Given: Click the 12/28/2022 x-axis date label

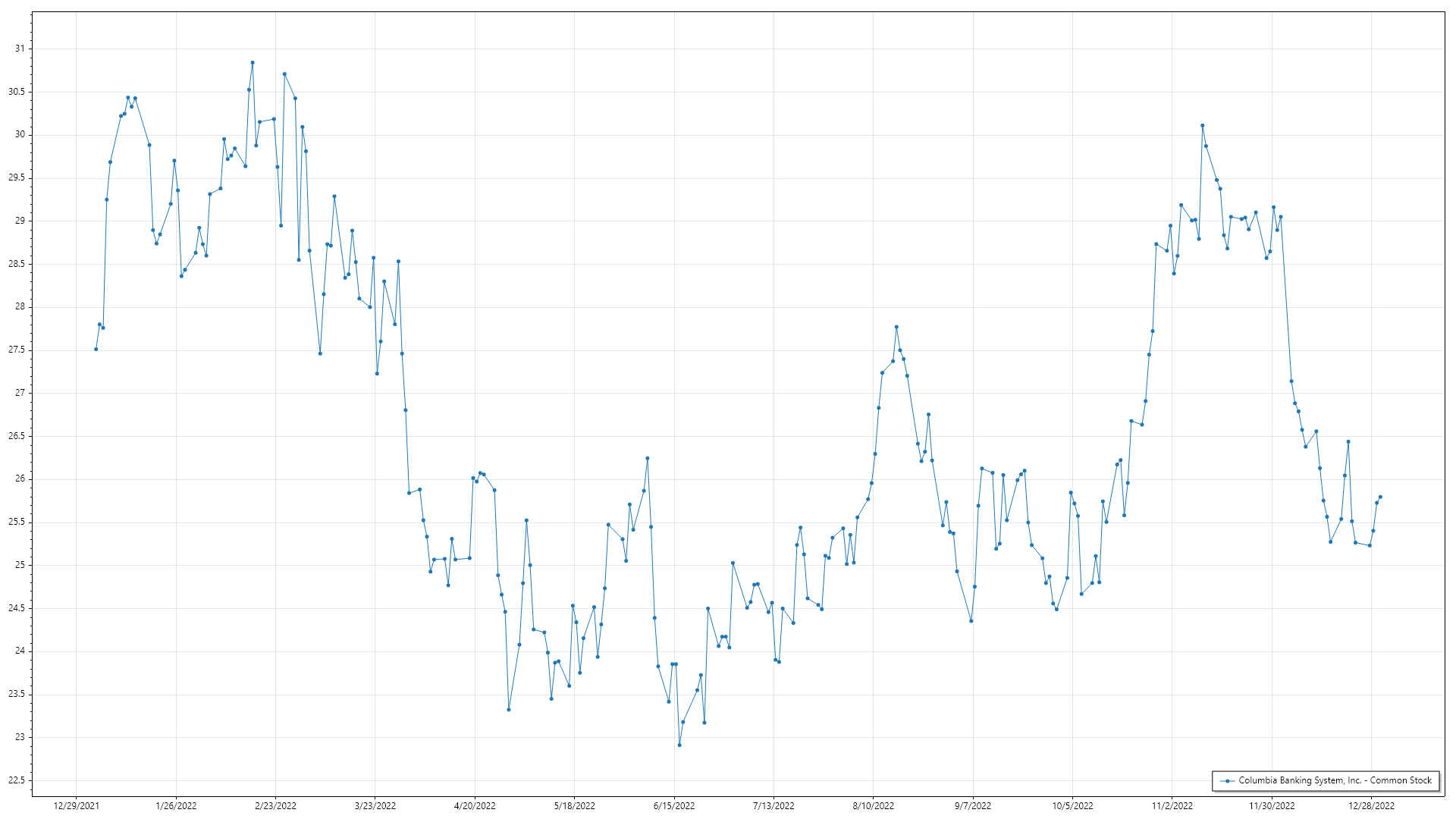Looking at the screenshot, I should 1371,805.
